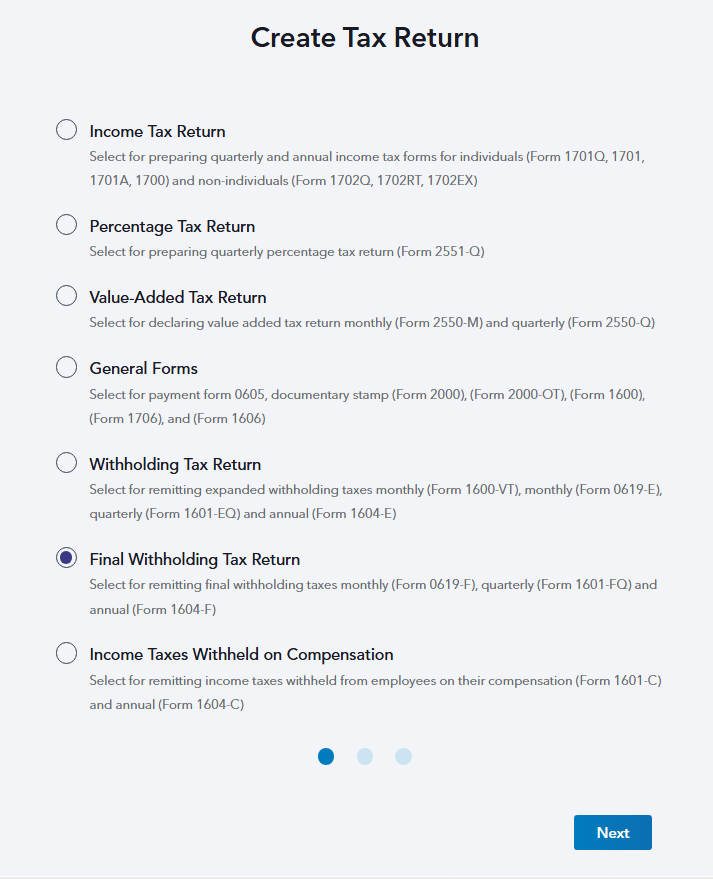Choose the Percentage Tax Return radio option
Viewport: 713px width, 880px height.
(x=66, y=225)
